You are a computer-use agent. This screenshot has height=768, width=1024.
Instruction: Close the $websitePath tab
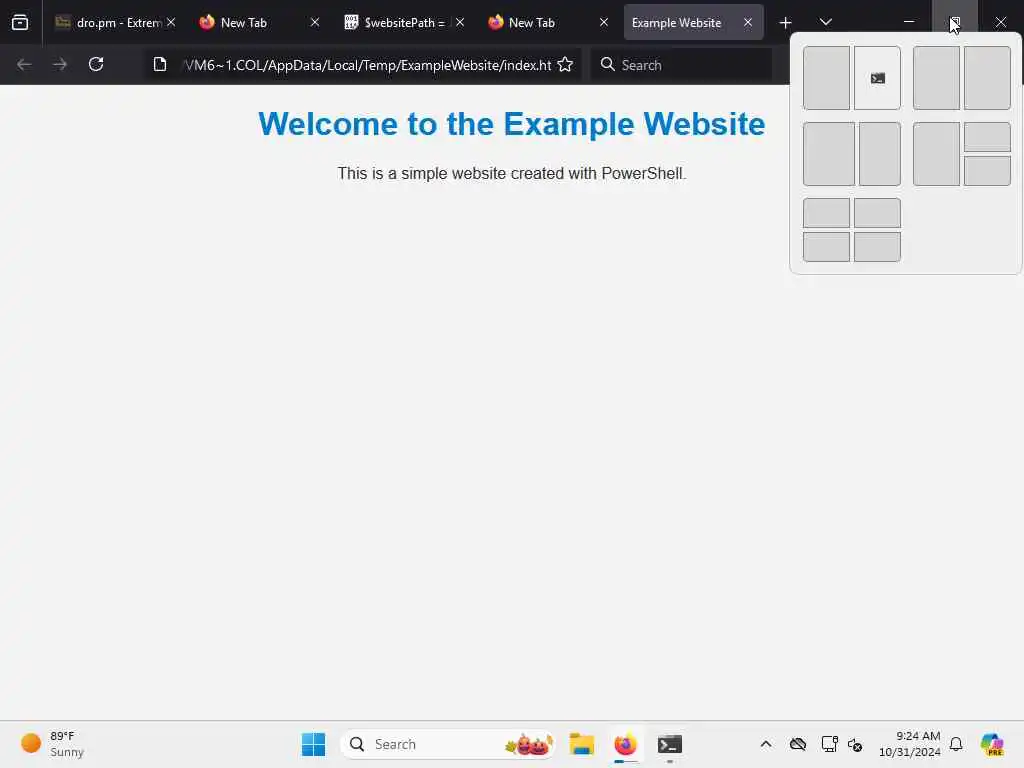coord(460,22)
